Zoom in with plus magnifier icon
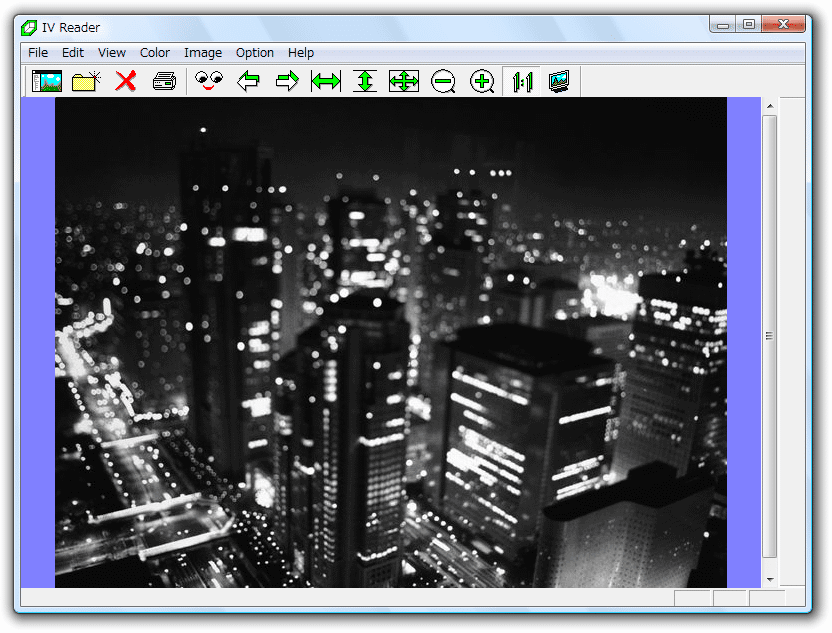832x633 pixels. [482, 81]
